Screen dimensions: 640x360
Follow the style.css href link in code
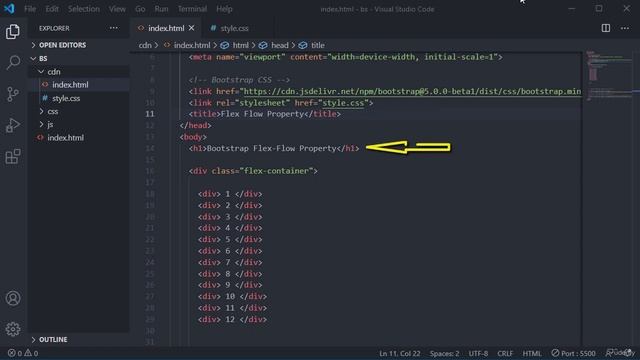343,103
